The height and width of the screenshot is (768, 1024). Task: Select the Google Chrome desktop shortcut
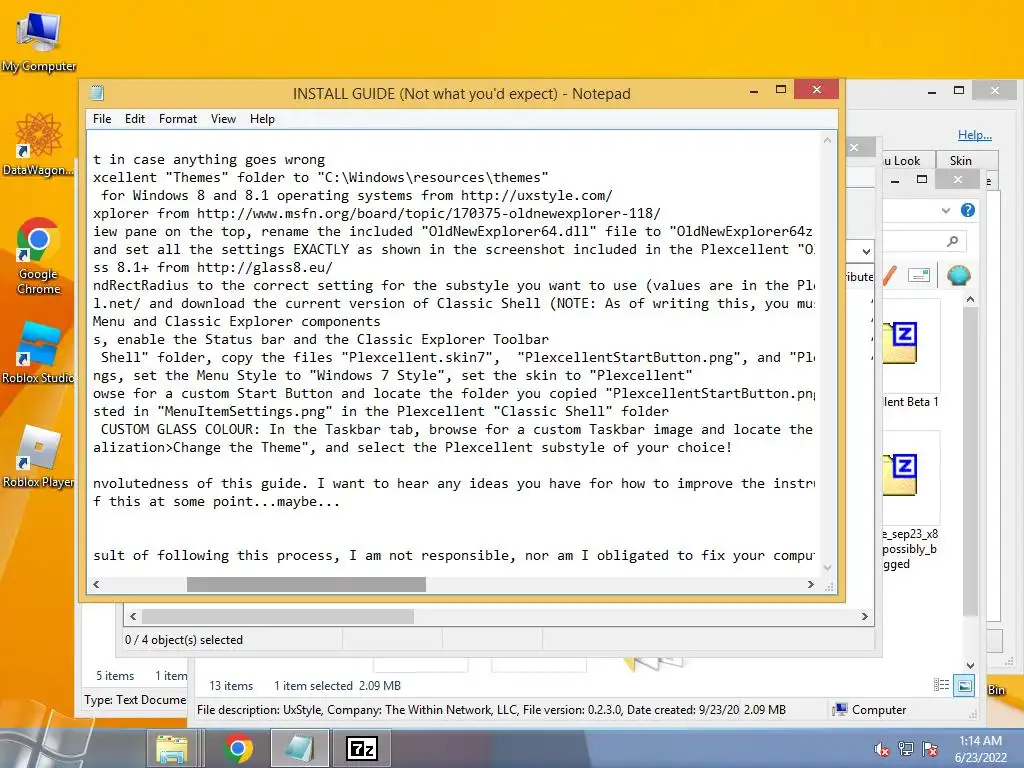[x=38, y=256]
